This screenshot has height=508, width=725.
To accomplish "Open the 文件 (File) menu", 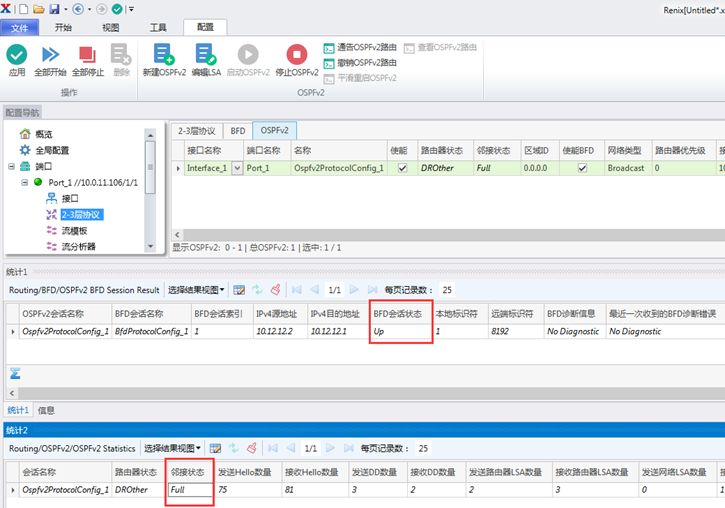I will [19, 28].
